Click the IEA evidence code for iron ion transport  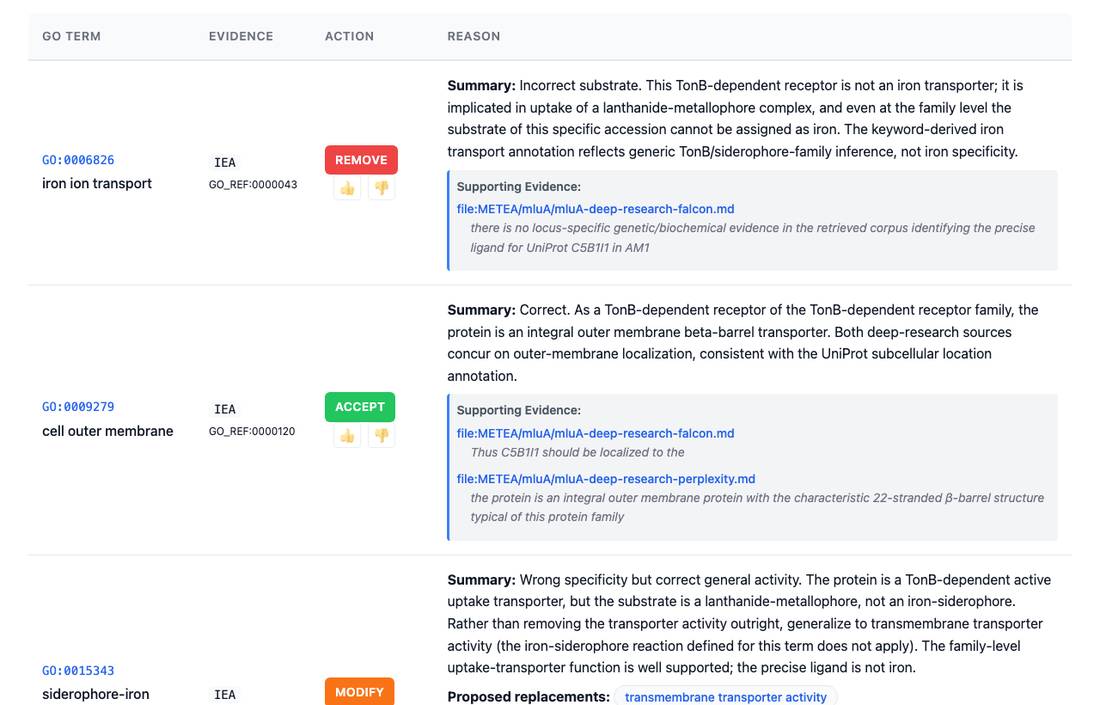point(224,163)
